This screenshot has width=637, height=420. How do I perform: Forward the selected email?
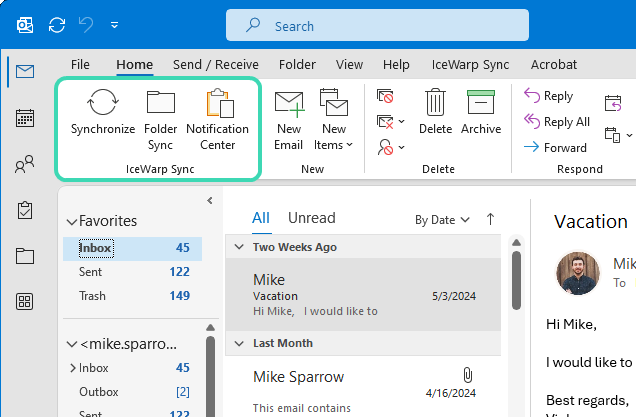tap(556, 148)
